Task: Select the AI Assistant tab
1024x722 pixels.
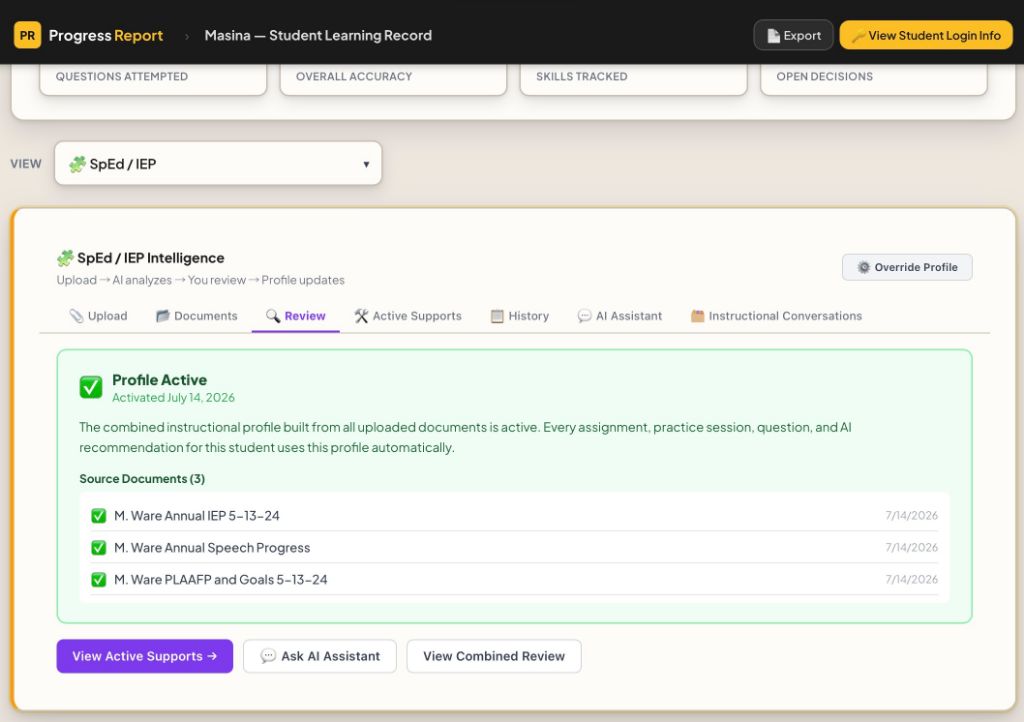Action: 620,316
